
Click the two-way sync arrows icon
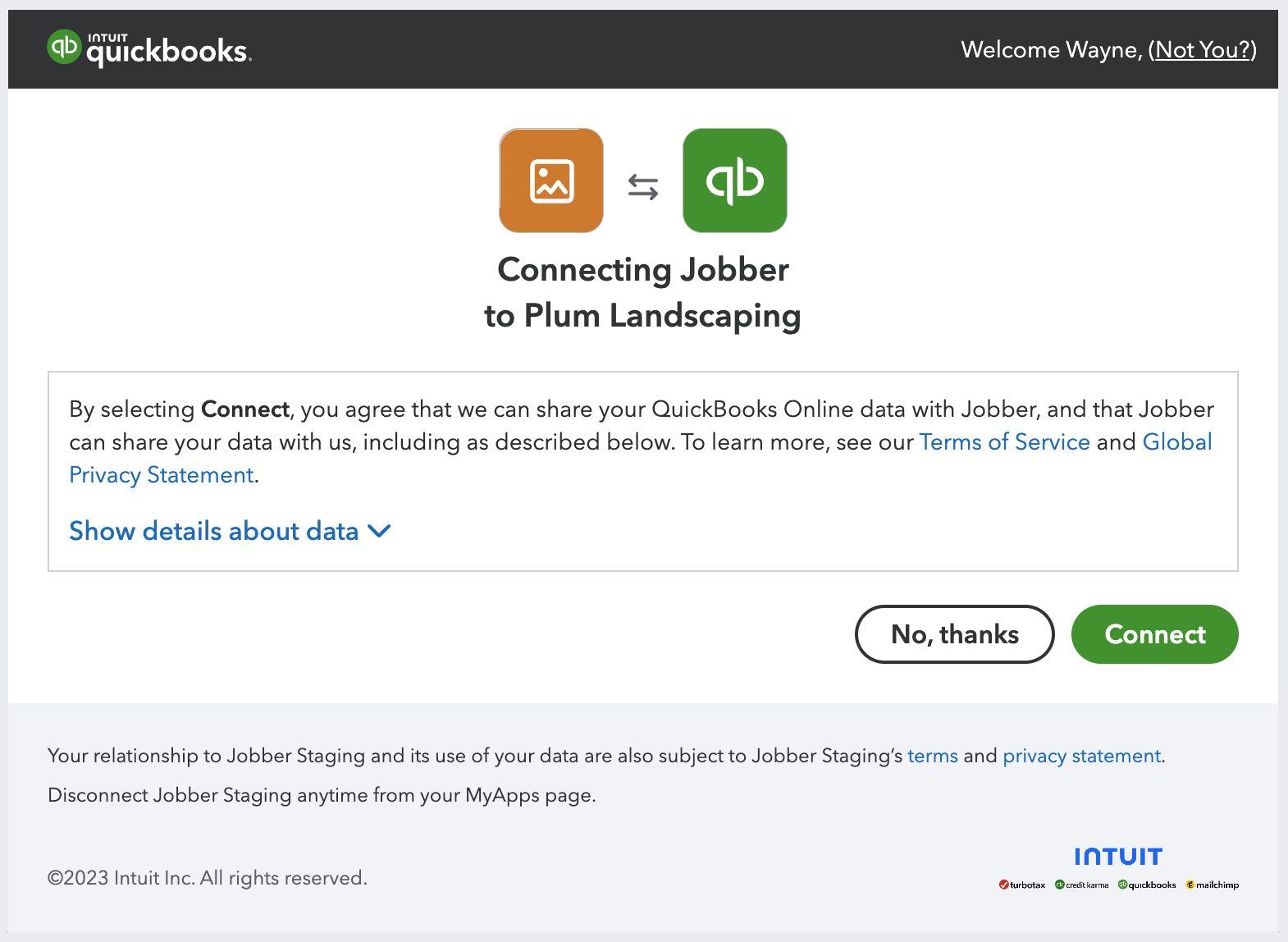point(643,187)
